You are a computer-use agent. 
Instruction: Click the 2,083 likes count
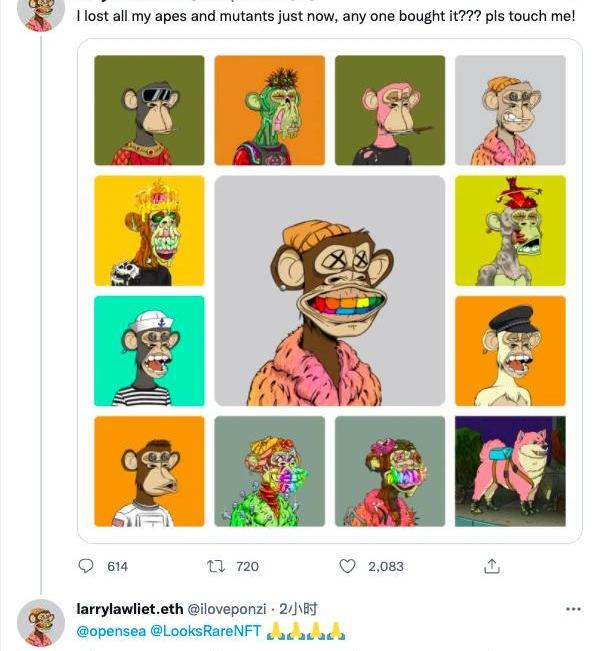click(386, 566)
